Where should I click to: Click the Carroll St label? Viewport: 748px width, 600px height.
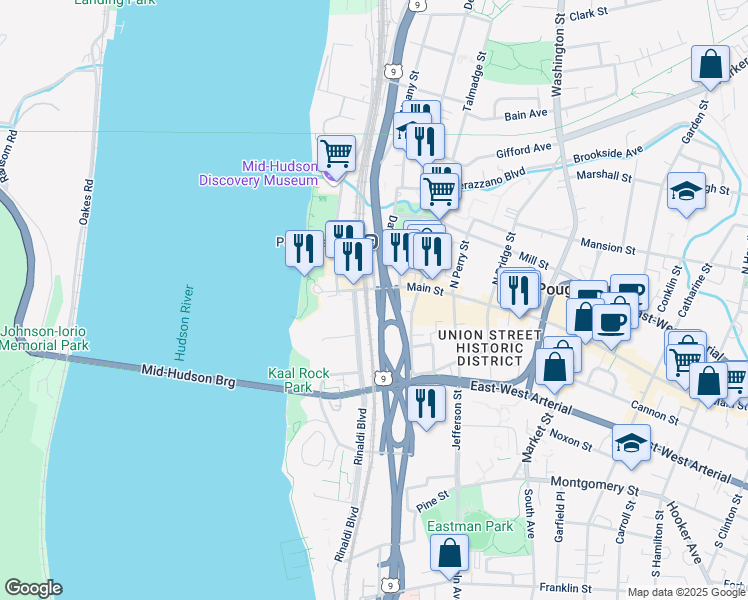coord(625,522)
